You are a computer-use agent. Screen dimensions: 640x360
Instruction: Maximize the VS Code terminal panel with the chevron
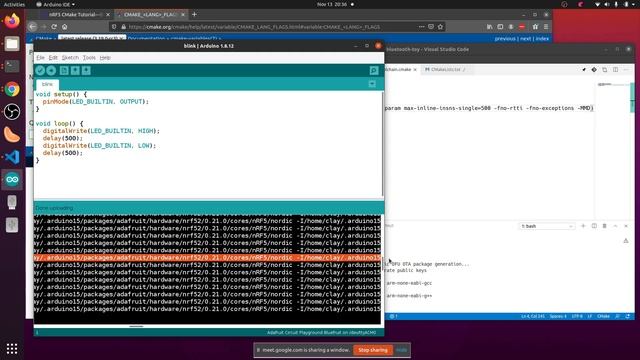coord(615,226)
